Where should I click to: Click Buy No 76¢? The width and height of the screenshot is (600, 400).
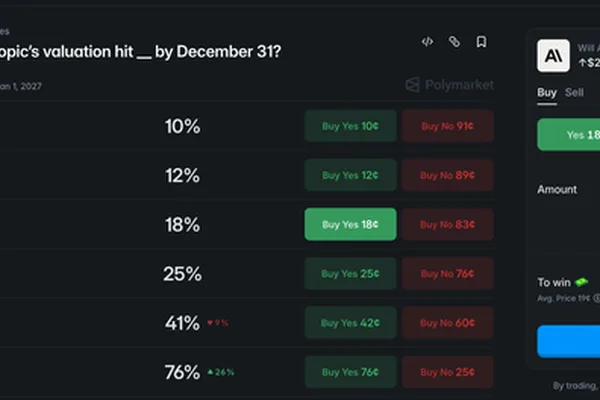tap(448, 273)
